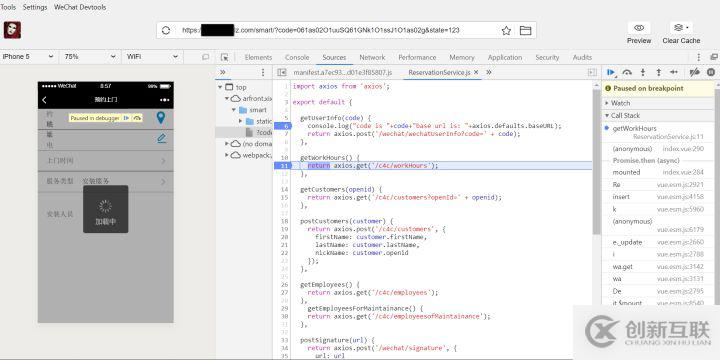Reload the page with the refresh icon

(x=166, y=30)
